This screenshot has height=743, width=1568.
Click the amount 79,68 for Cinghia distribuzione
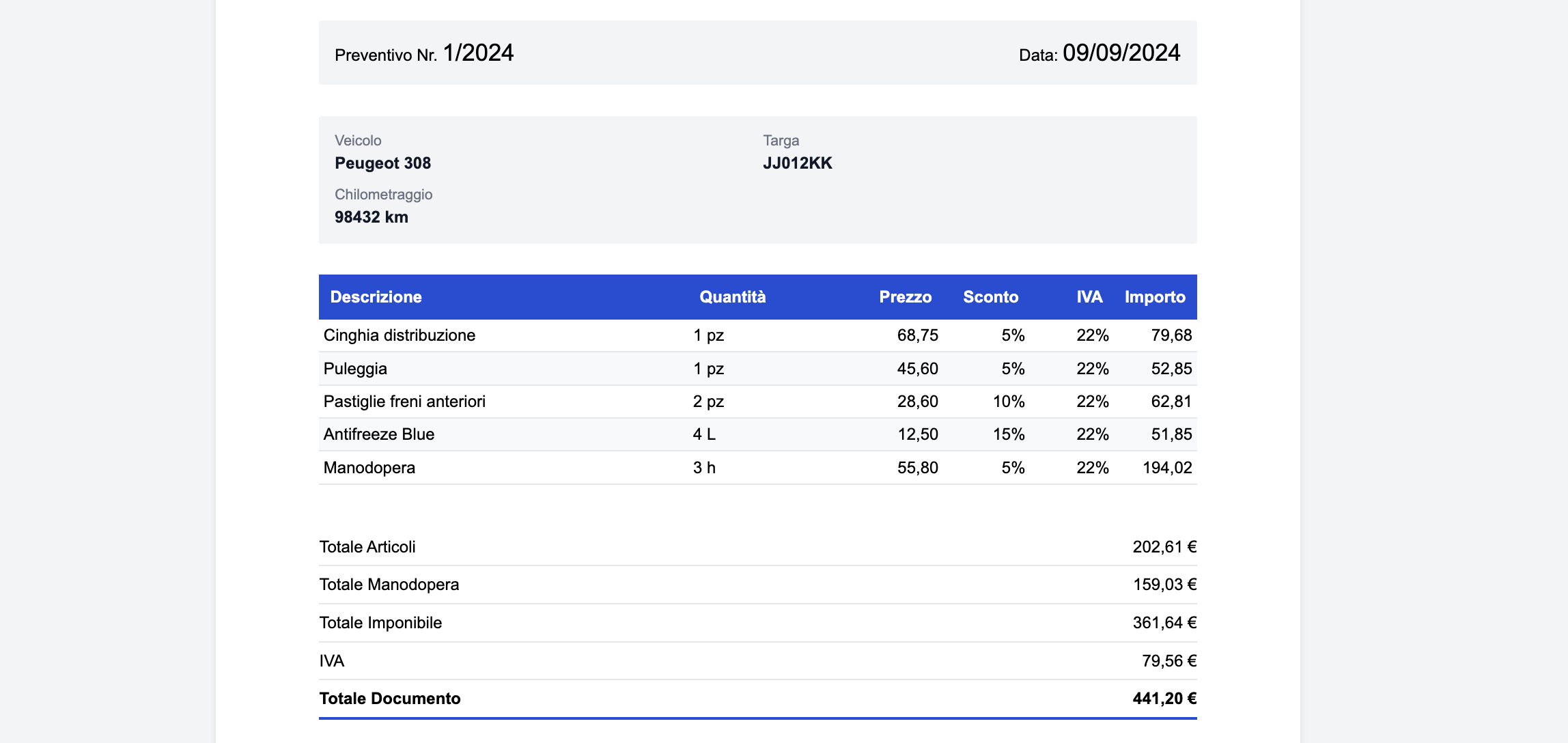[x=1171, y=335]
